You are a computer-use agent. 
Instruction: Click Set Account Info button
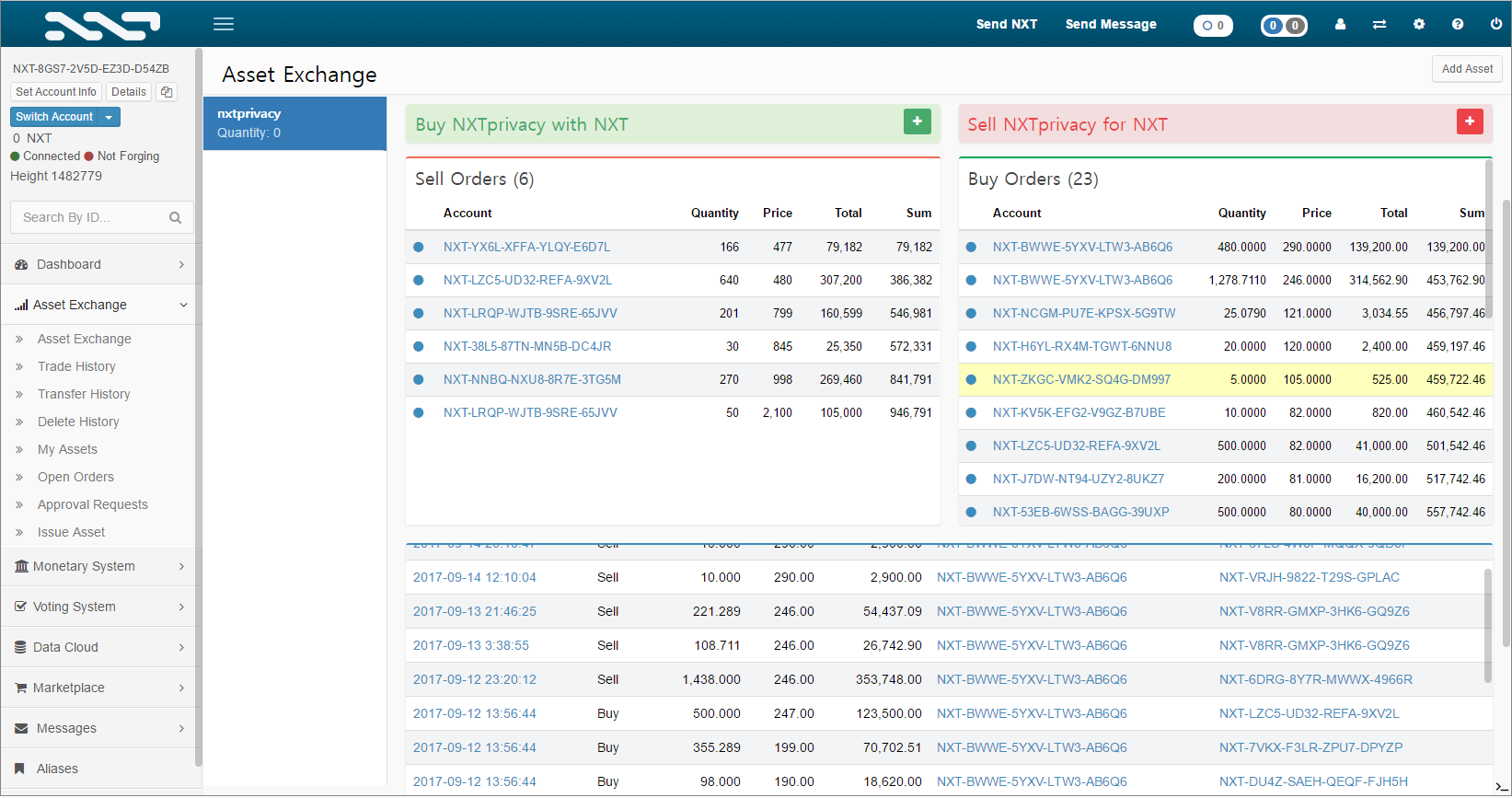point(56,92)
